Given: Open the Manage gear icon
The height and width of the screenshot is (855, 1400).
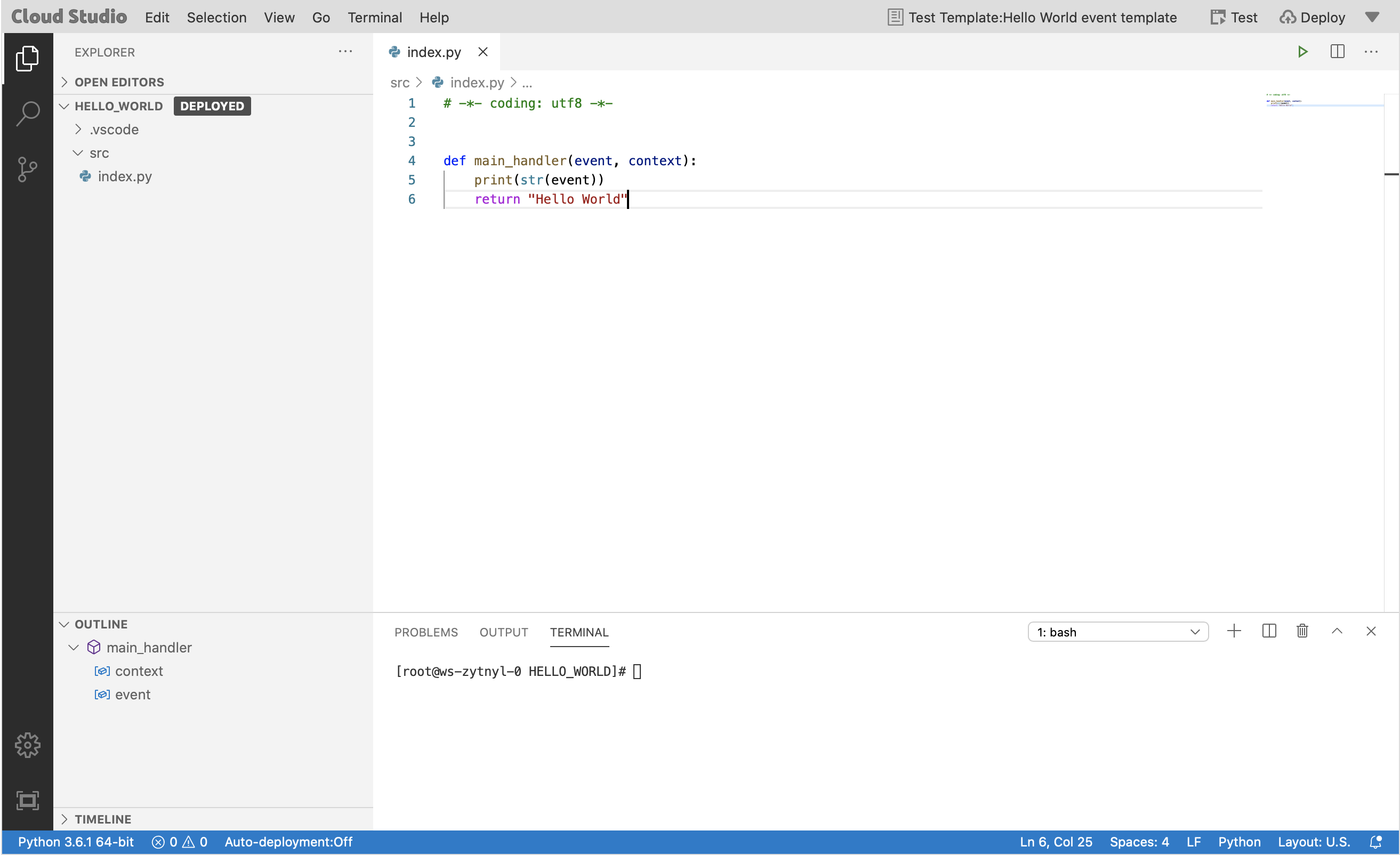Looking at the screenshot, I should pyautogui.click(x=27, y=745).
